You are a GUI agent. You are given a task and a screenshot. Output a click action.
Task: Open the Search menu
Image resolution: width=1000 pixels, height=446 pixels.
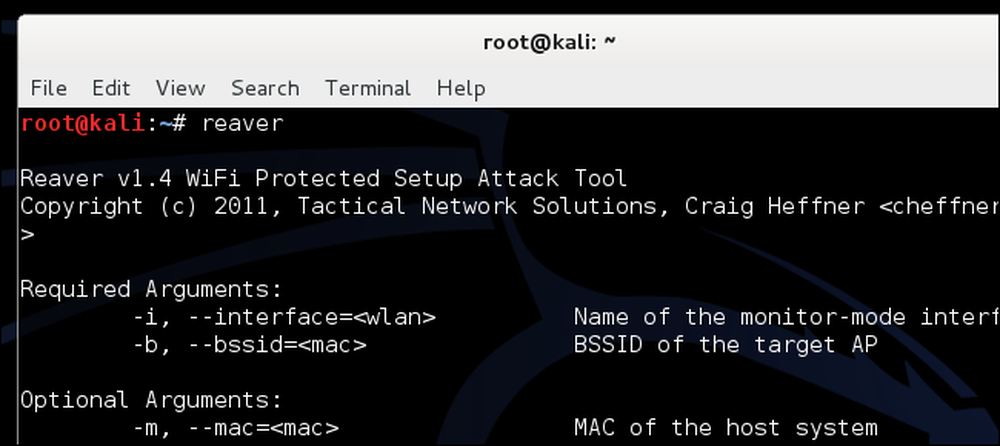pos(265,88)
